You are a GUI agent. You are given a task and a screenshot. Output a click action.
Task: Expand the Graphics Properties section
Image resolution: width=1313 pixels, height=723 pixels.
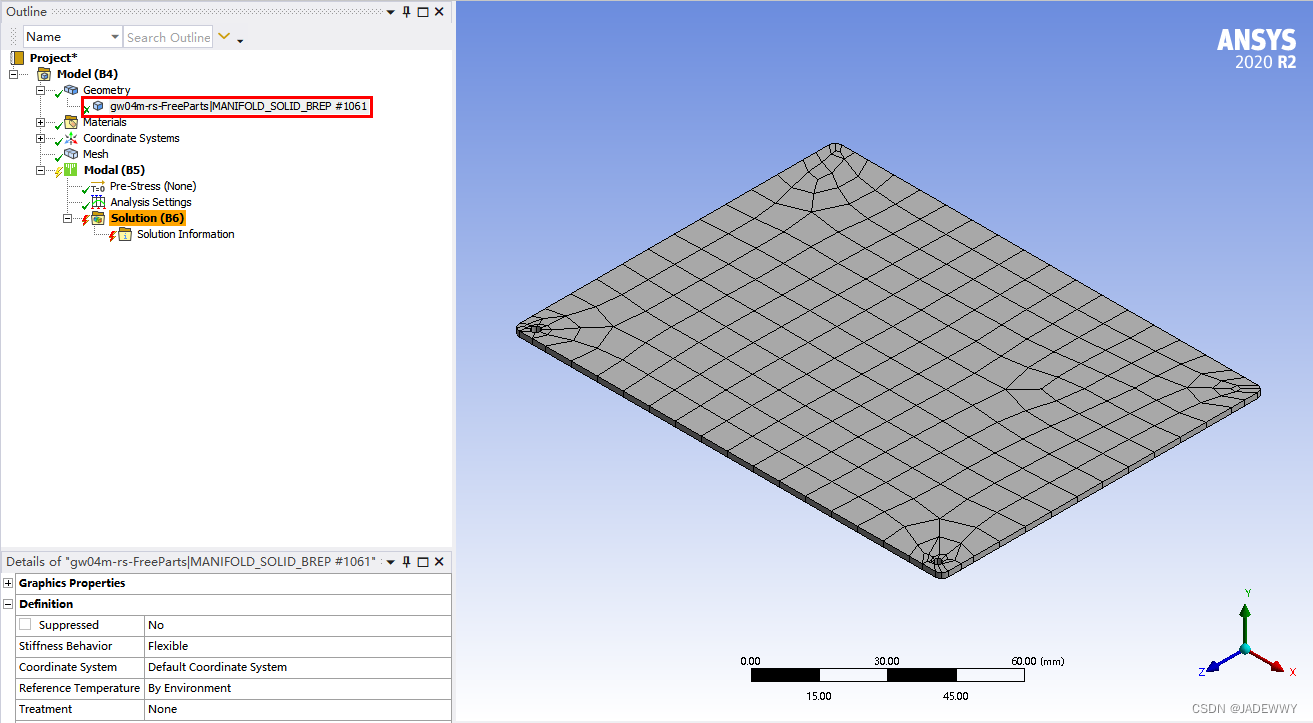[x=8, y=583]
